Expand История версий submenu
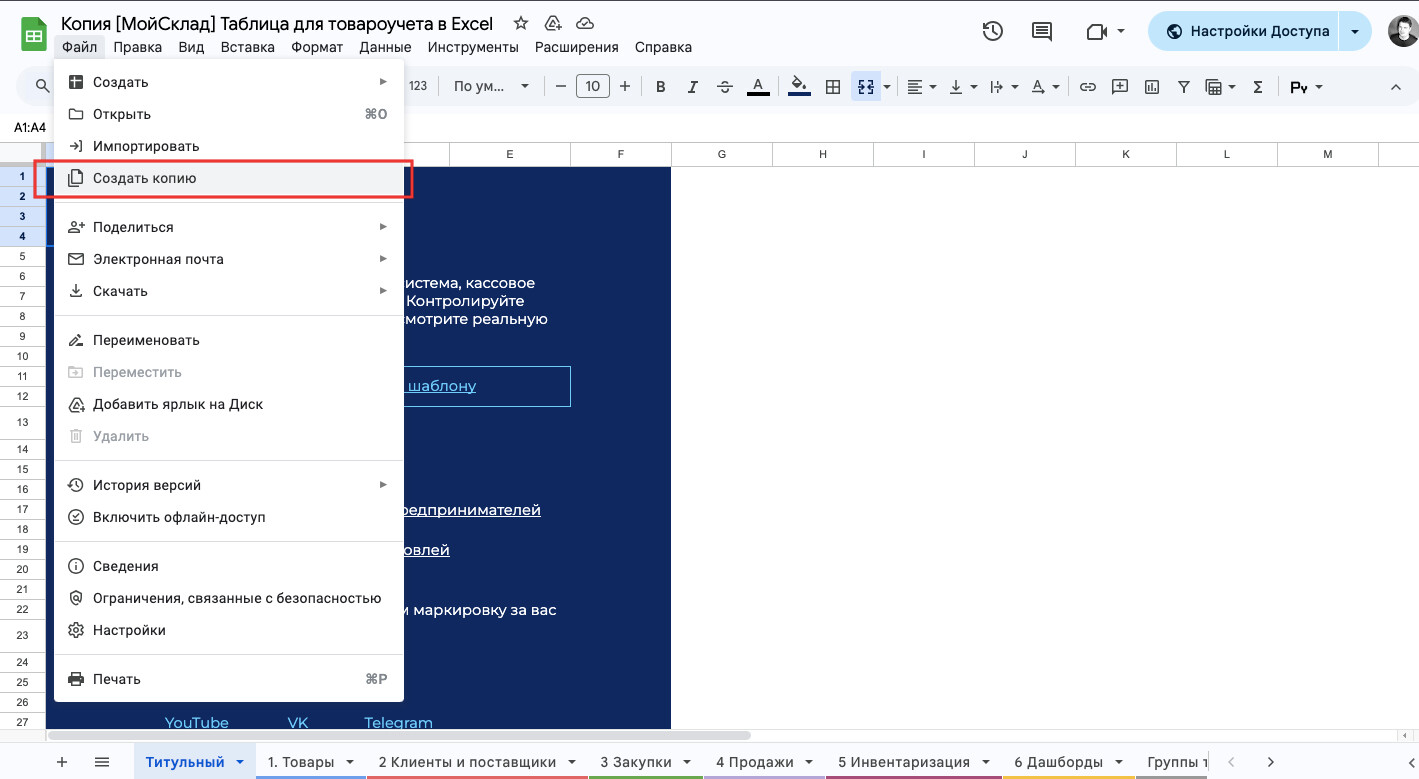1419x779 pixels. [x=228, y=485]
